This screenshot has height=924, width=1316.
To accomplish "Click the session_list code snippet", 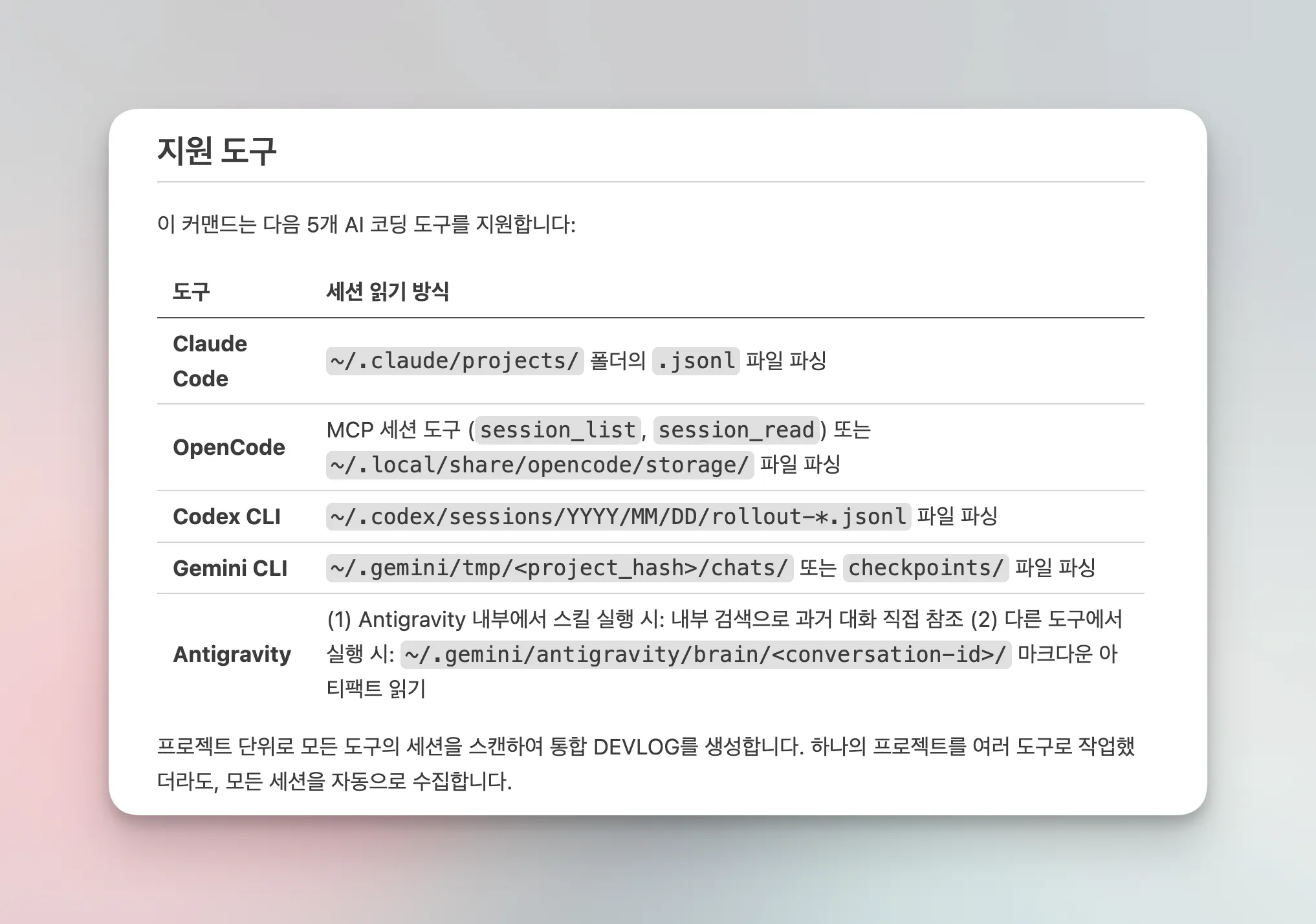I will 558,430.
